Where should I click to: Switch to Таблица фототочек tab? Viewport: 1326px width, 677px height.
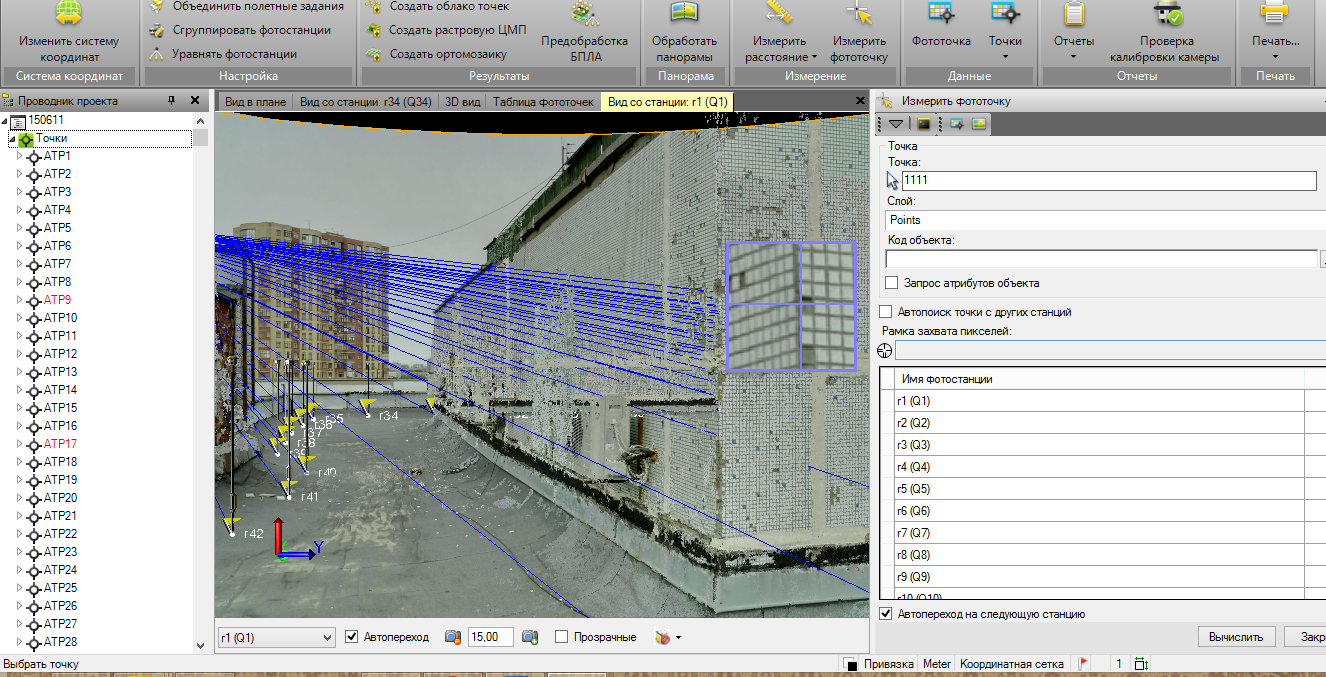tap(543, 102)
